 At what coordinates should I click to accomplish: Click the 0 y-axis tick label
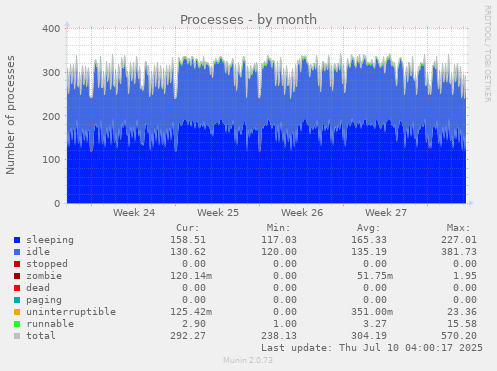click(x=58, y=203)
